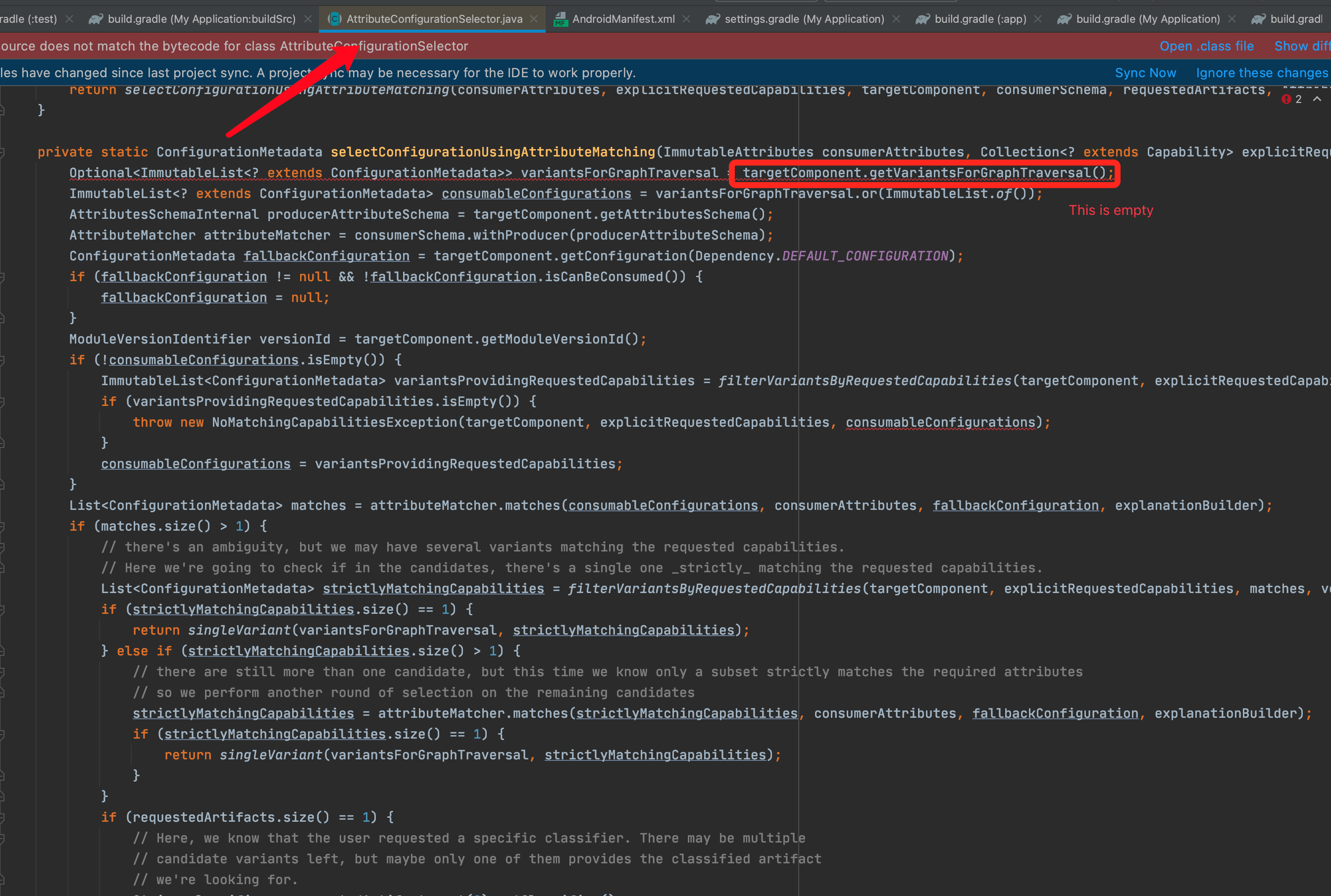Close the AttributeConfigurationSelector.java tab
Image resolution: width=1331 pixels, height=896 pixels.
point(534,19)
